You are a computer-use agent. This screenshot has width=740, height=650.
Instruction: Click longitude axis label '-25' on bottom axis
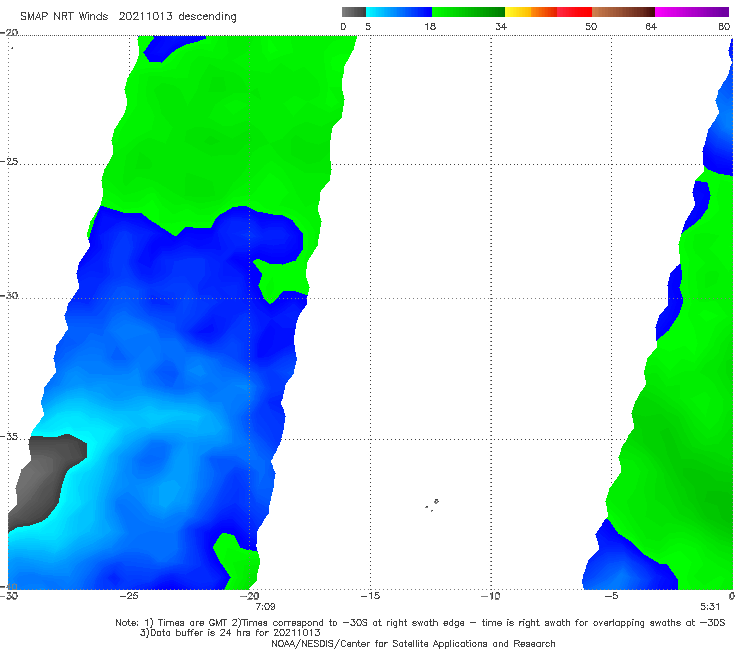click(x=129, y=596)
